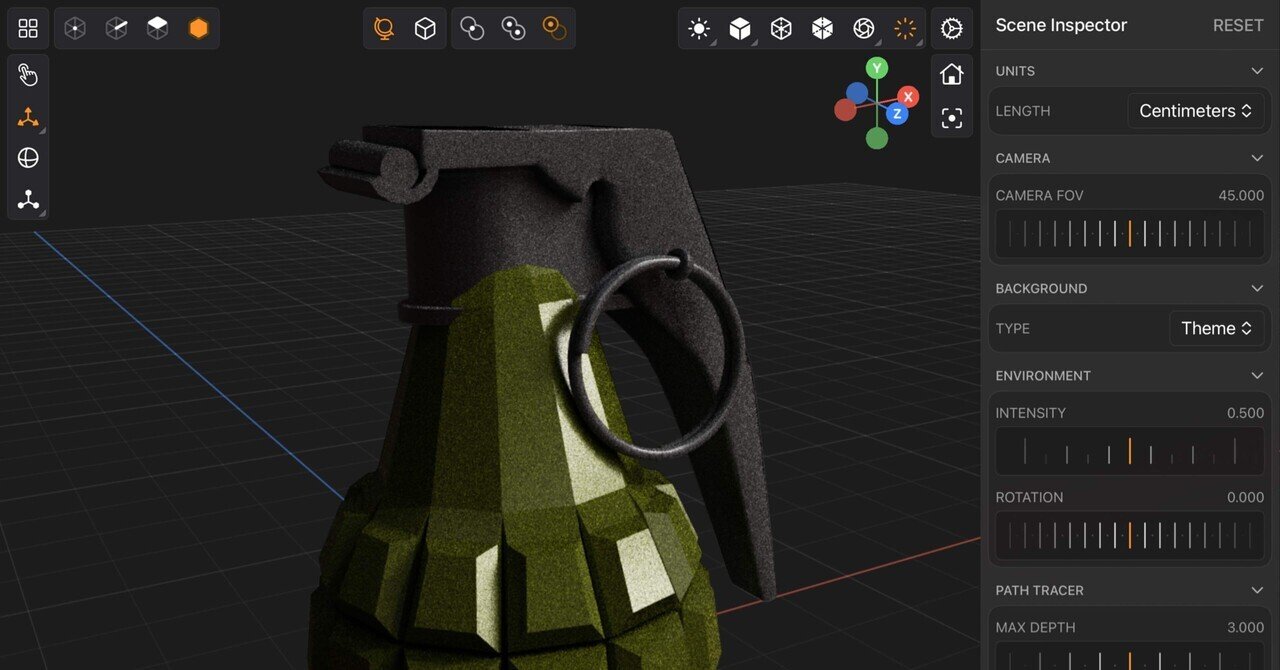Toggle the solid cube with dashed edges display
1280x670 pixels.
pos(822,29)
